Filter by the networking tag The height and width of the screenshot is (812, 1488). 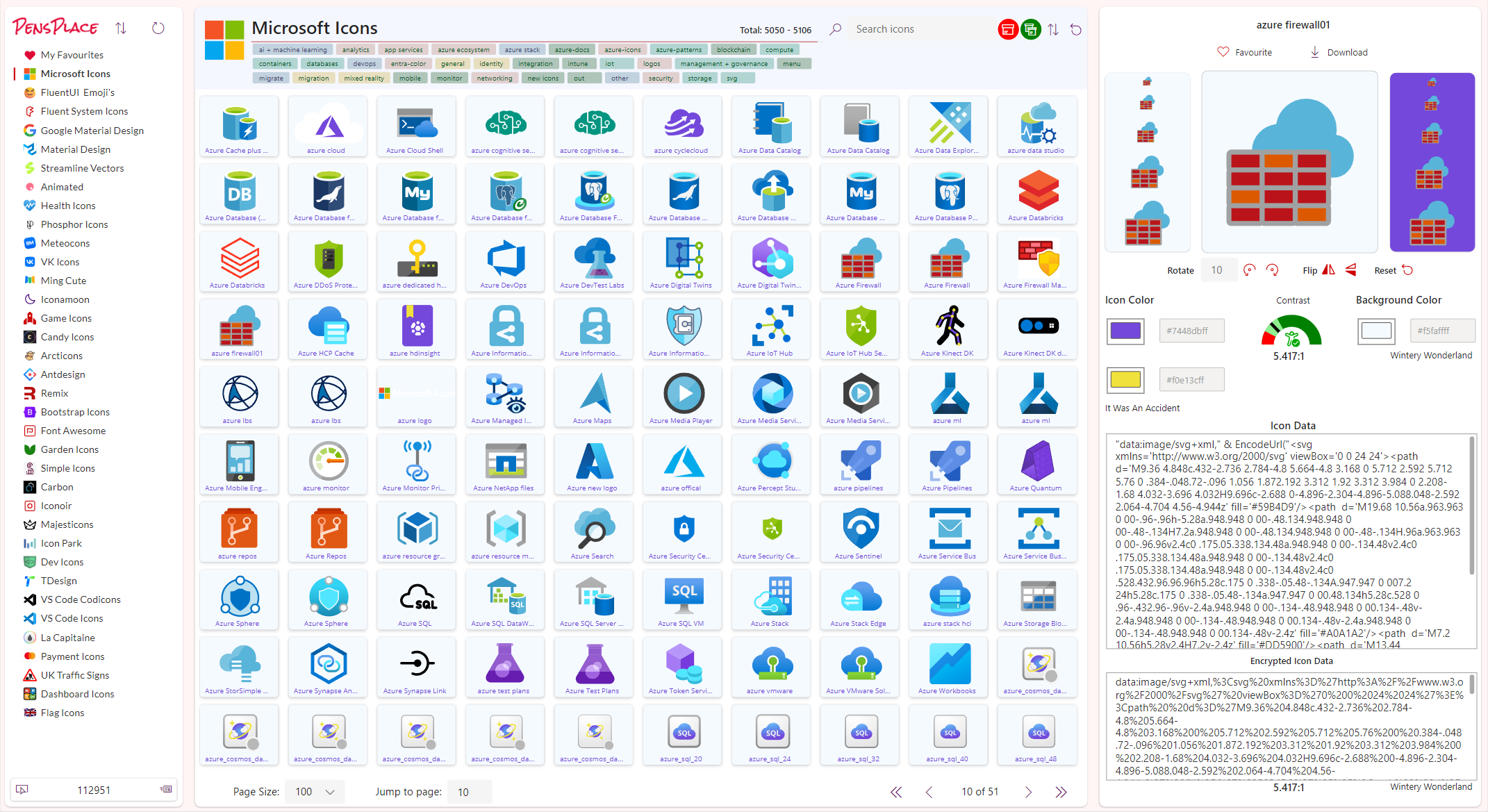(495, 78)
